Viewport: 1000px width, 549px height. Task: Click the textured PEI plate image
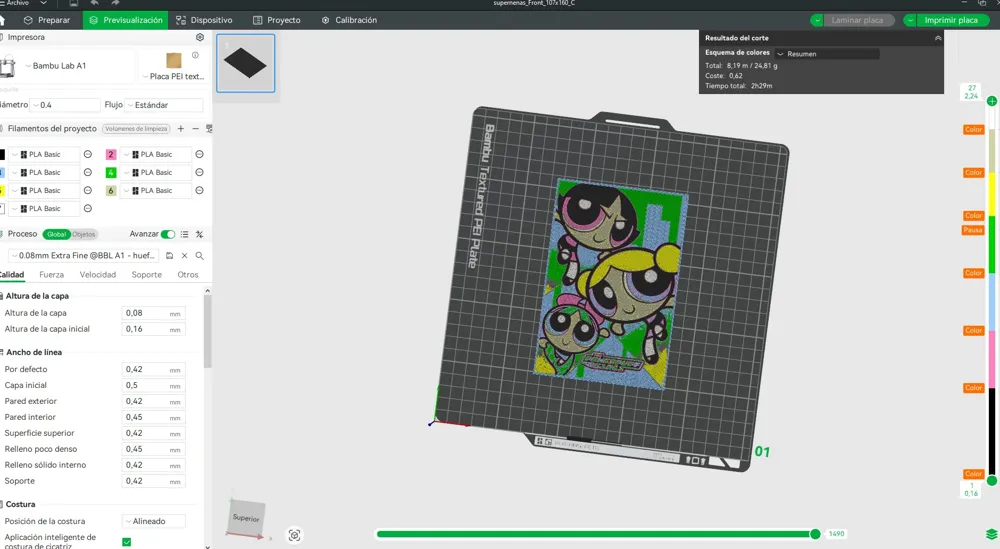[x=173, y=61]
